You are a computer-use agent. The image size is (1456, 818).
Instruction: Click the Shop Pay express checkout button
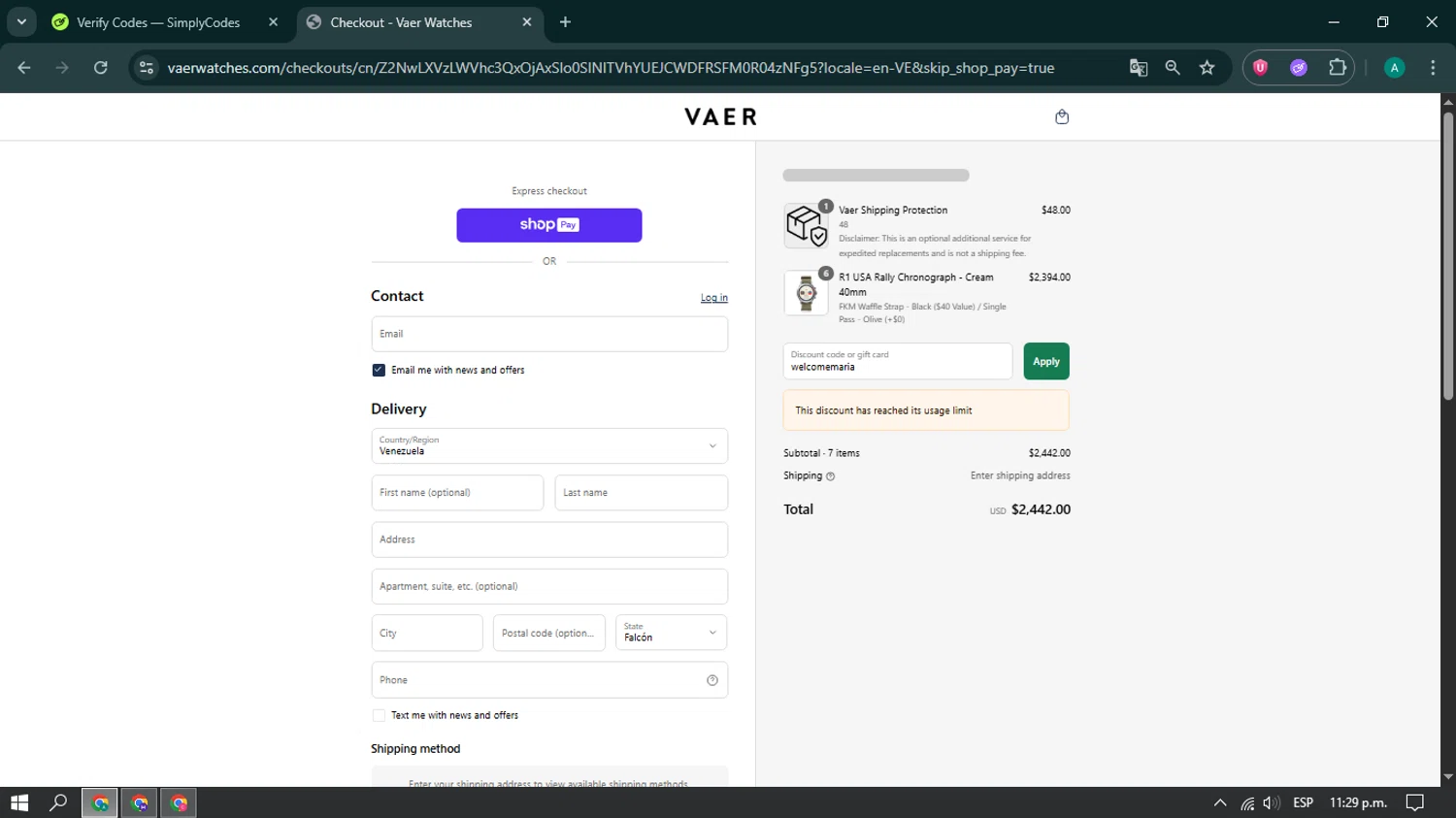[549, 225]
